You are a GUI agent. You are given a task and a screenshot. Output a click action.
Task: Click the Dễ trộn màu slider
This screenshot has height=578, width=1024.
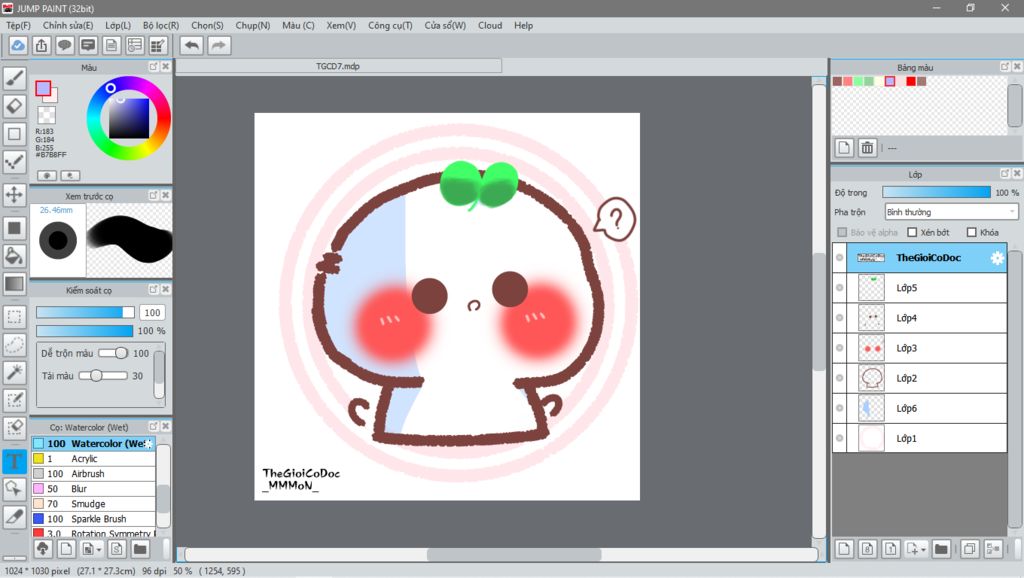(x=113, y=353)
